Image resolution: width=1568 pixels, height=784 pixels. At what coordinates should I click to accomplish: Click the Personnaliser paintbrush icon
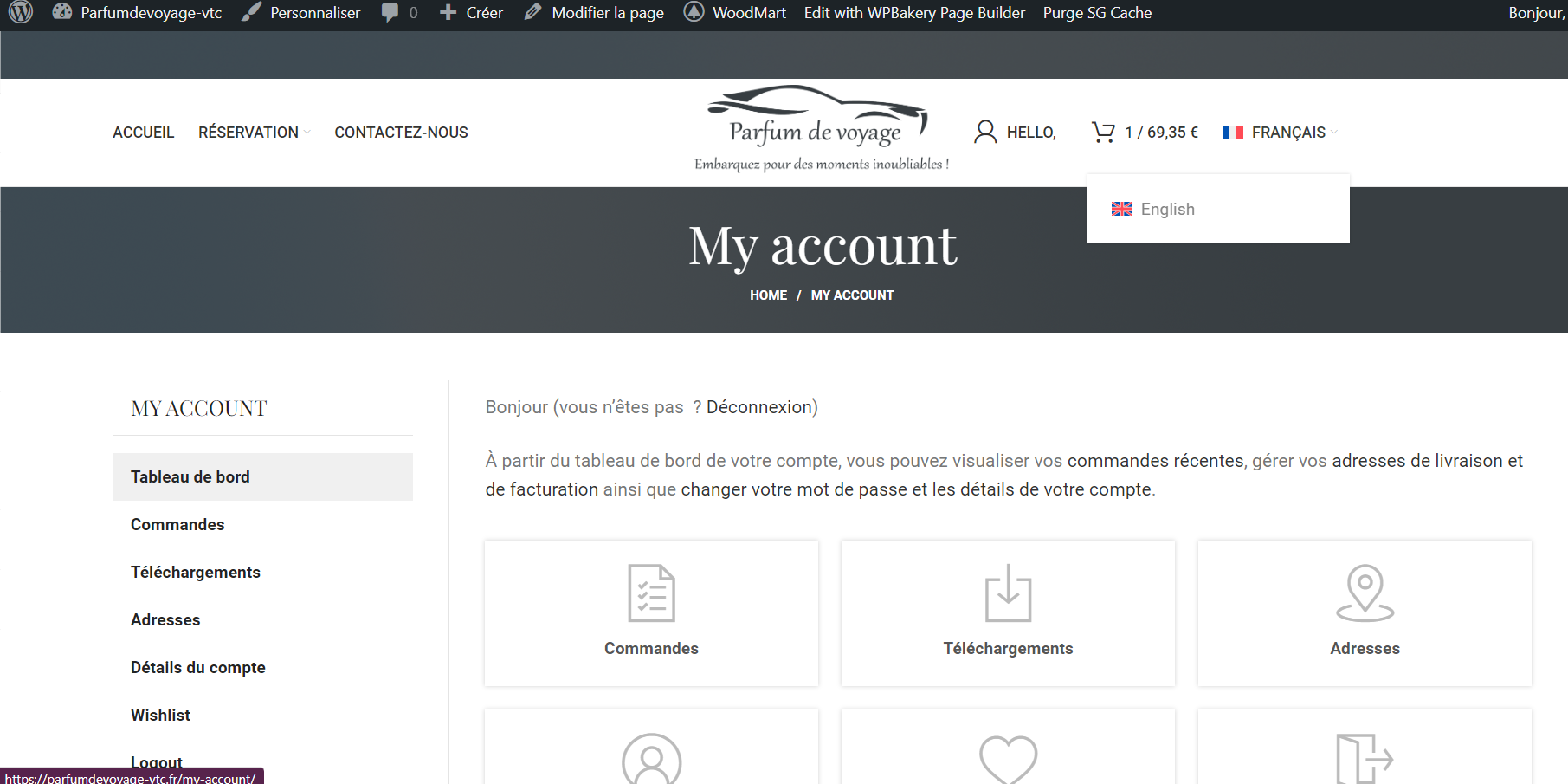pos(251,12)
